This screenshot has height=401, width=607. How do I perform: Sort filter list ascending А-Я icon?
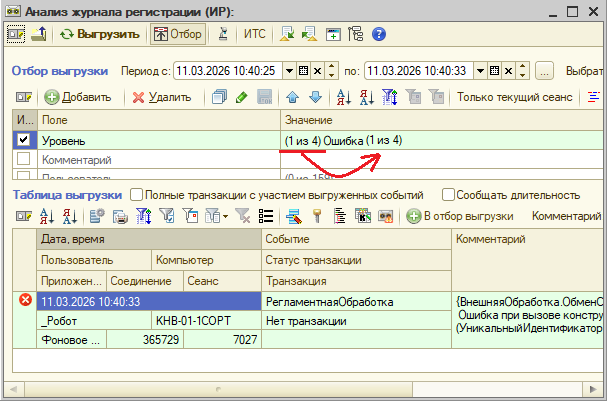click(x=343, y=97)
